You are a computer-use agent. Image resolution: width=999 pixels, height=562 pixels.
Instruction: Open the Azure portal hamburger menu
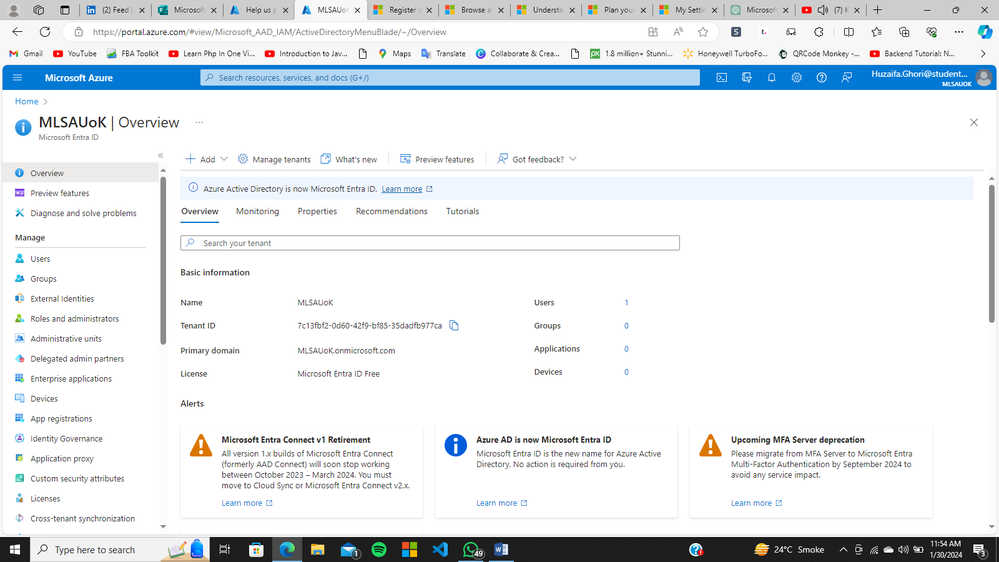coord(17,78)
